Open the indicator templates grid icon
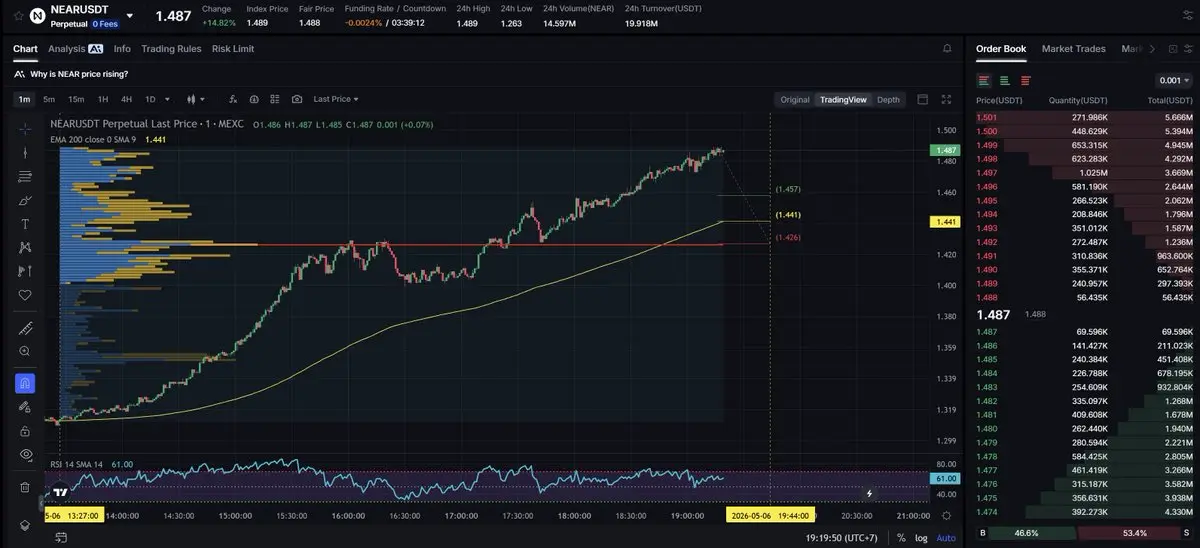Screen dimensions: 1200x548 tap(275, 99)
